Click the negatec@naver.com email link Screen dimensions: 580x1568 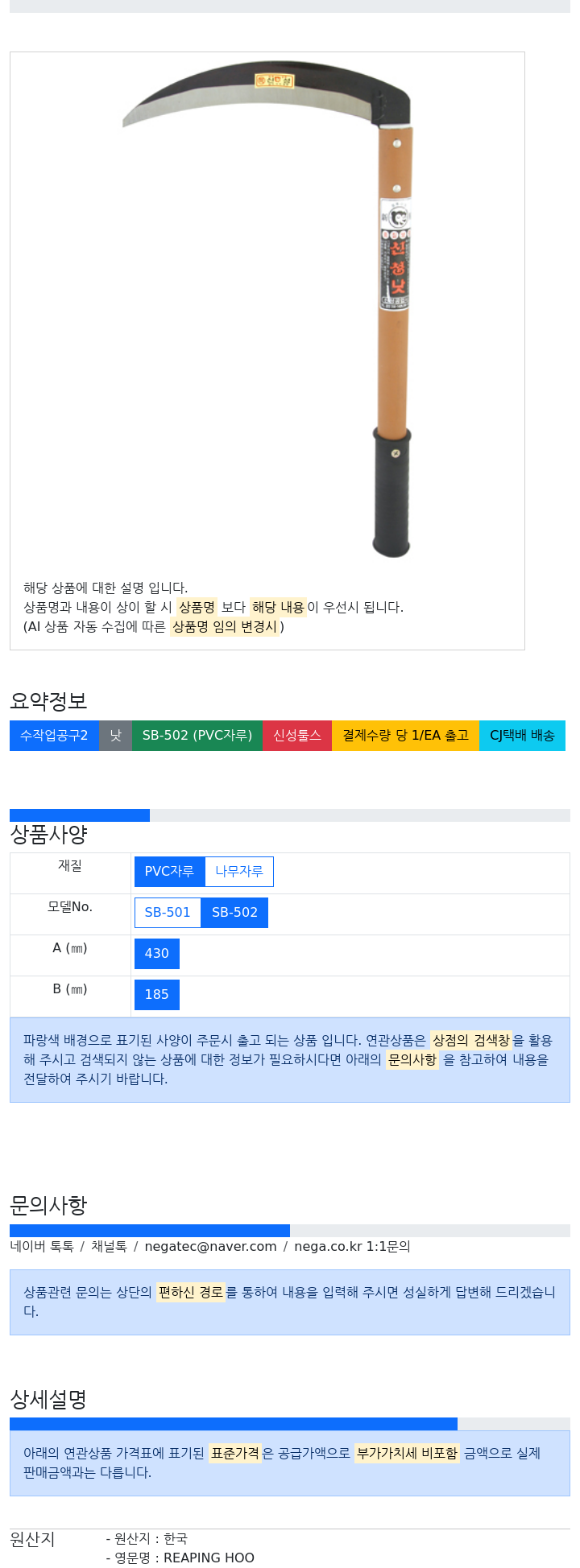tap(210, 1247)
